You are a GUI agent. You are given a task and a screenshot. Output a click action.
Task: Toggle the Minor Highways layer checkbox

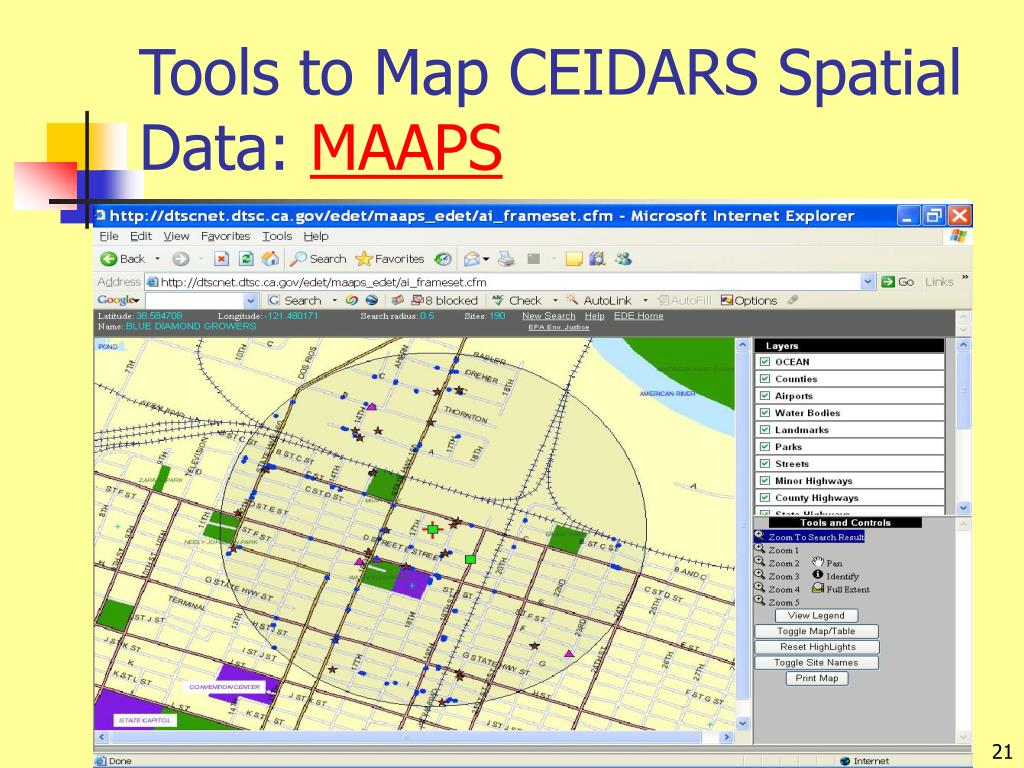(x=765, y=480)
